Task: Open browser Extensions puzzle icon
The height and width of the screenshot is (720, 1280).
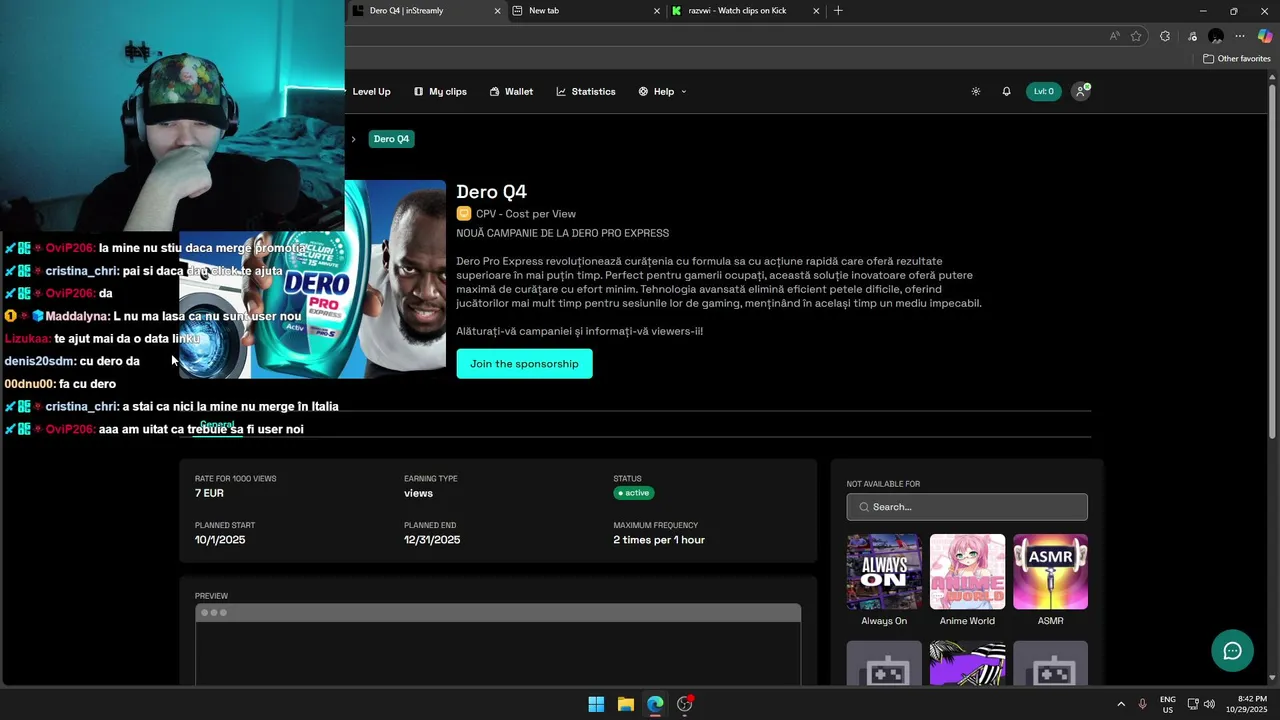Action: click(x=1165, y=36)
